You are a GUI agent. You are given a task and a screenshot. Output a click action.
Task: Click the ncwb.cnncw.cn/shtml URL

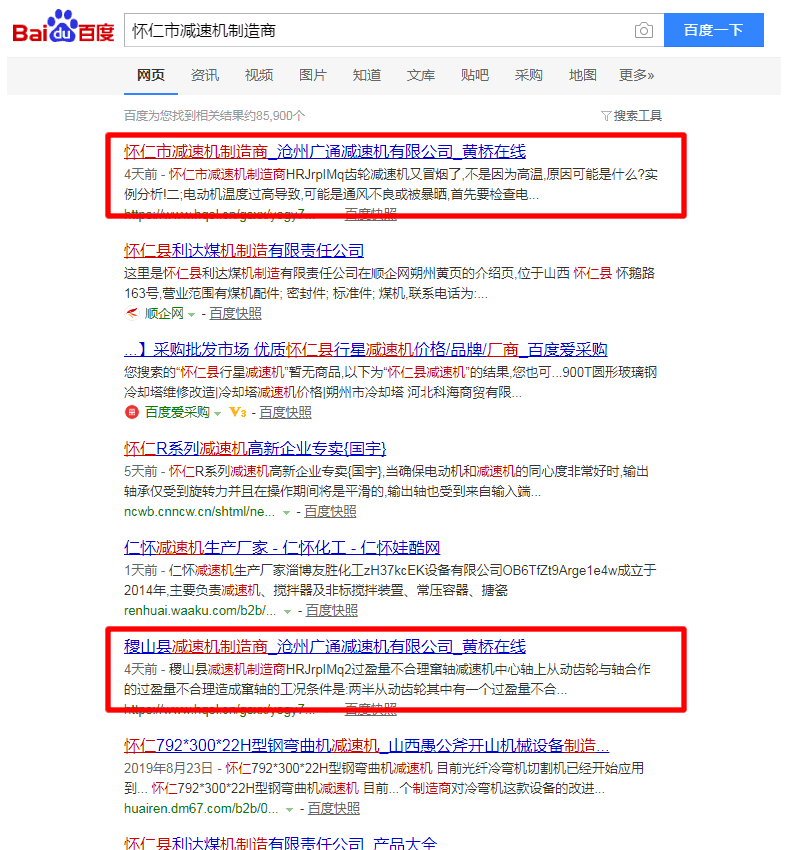(199, 511)
